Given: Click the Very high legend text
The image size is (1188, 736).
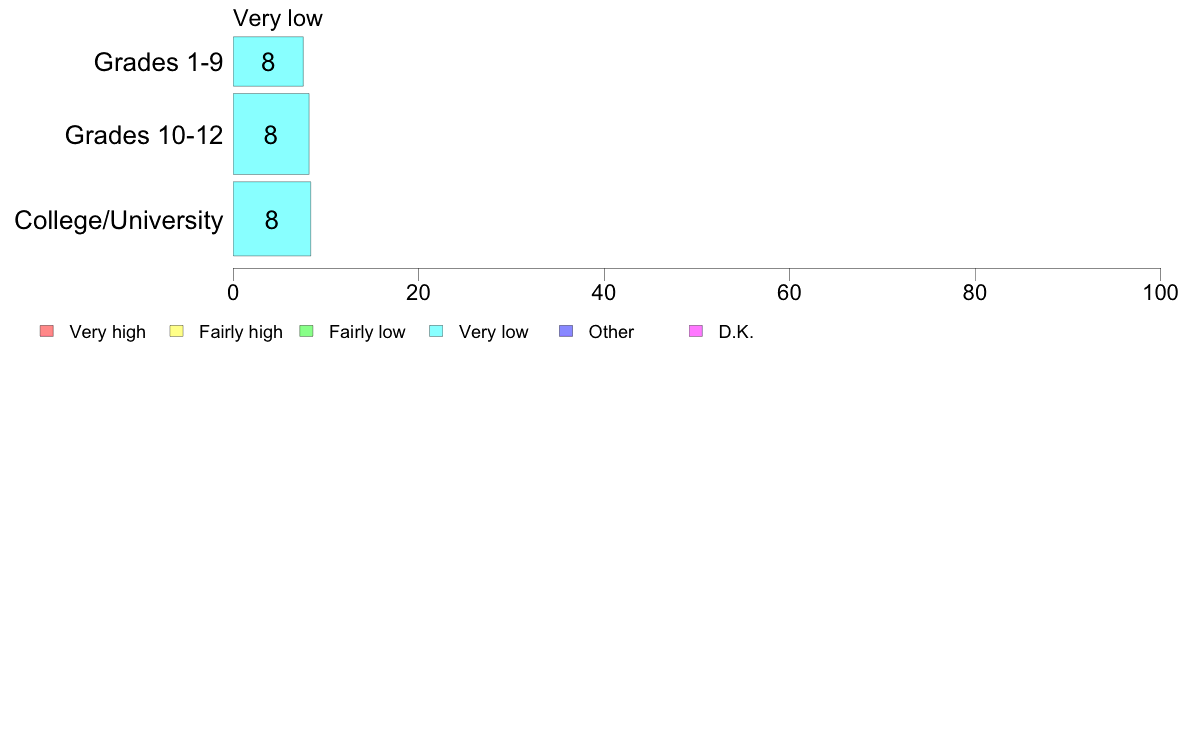Looking at the screenshot, I should [108, 332].
